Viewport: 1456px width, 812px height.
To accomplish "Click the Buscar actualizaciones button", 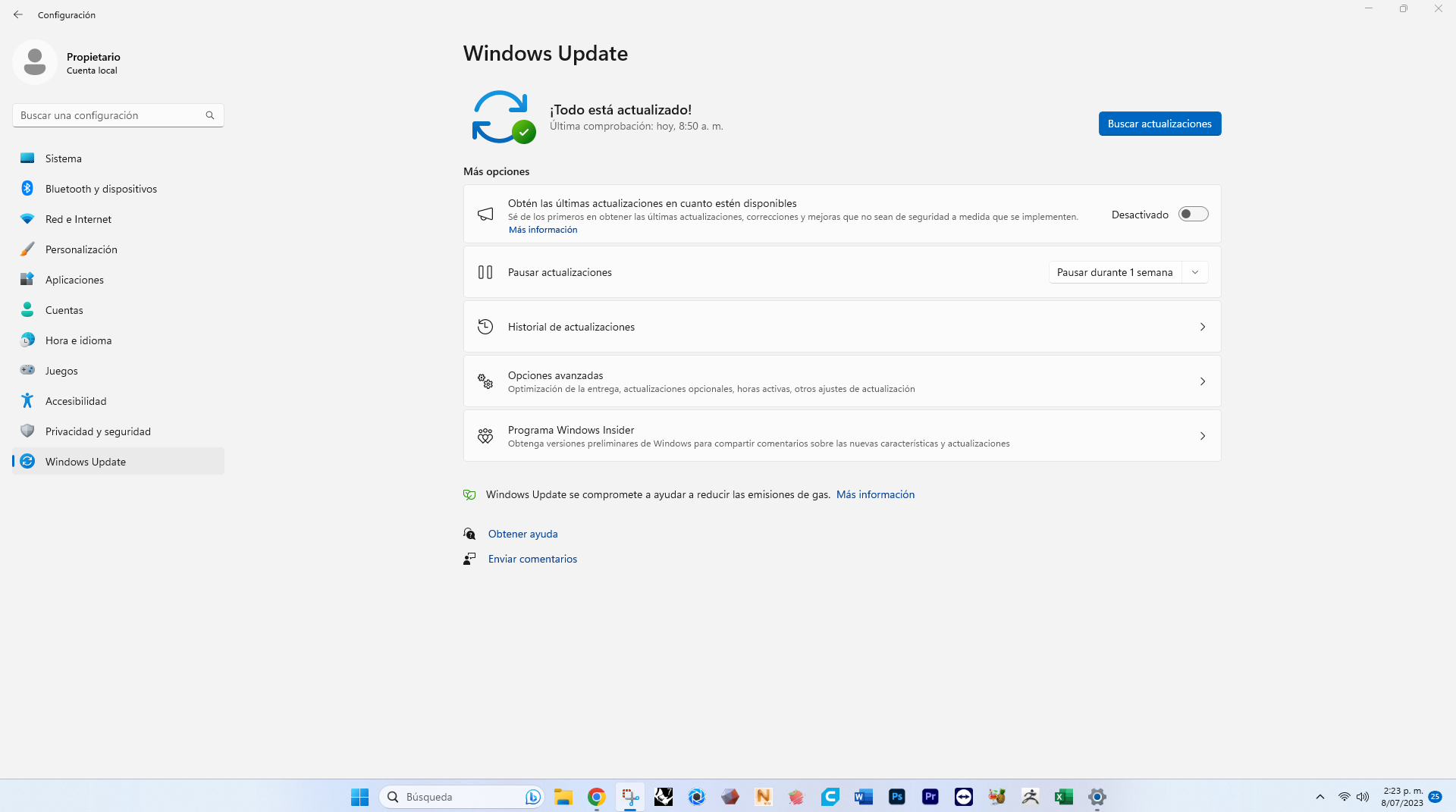I will tap(1159, 124).
